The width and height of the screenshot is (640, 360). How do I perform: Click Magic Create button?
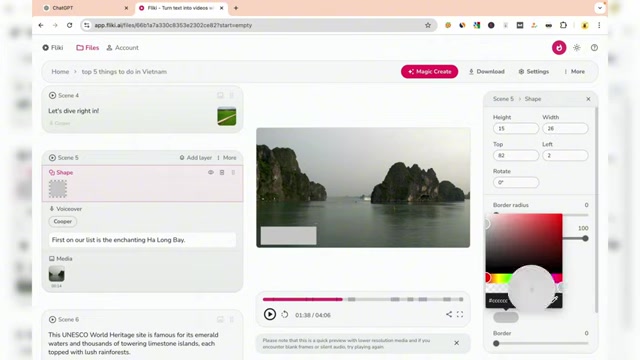tap(429, 71)
